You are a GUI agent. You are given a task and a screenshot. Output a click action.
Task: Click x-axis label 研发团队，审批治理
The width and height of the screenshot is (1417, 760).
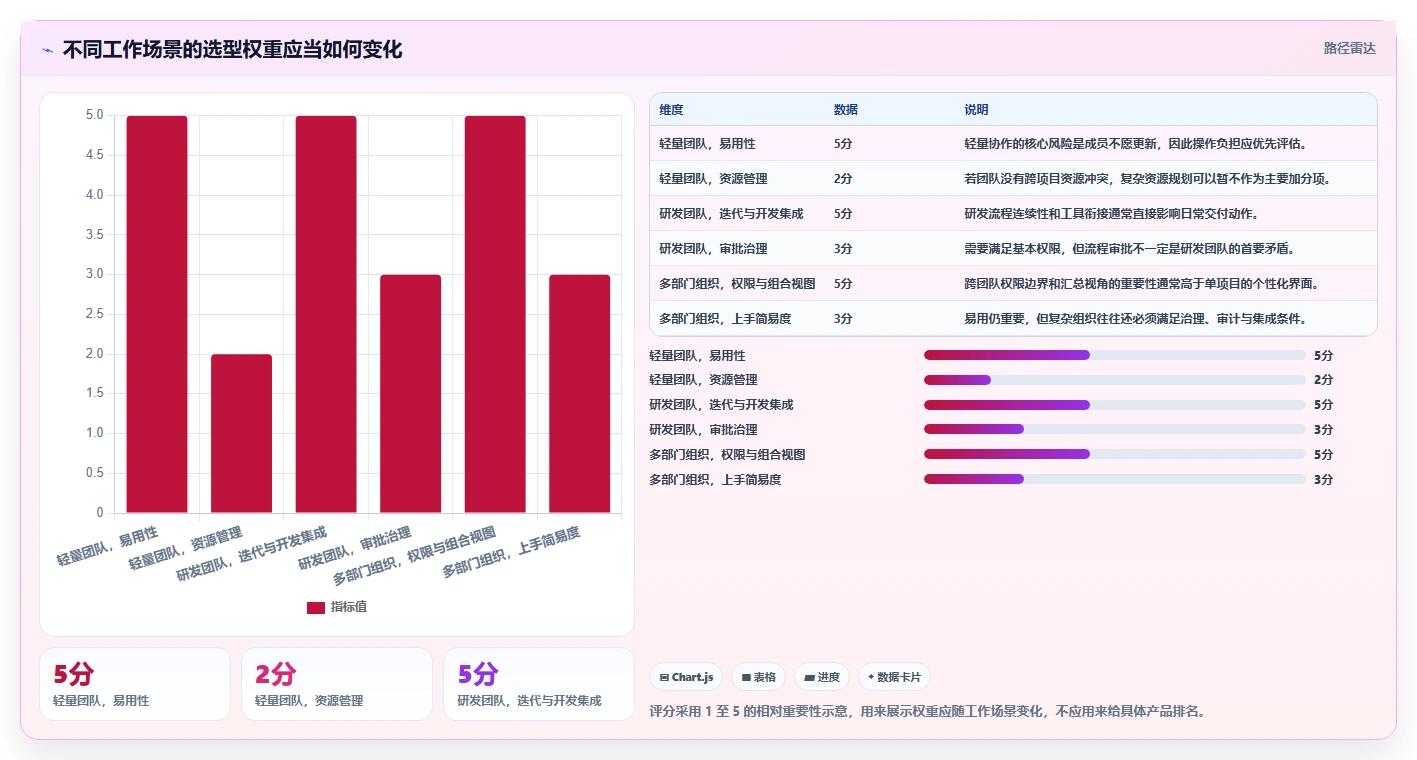pyautogui.click(x=355, y=548)
